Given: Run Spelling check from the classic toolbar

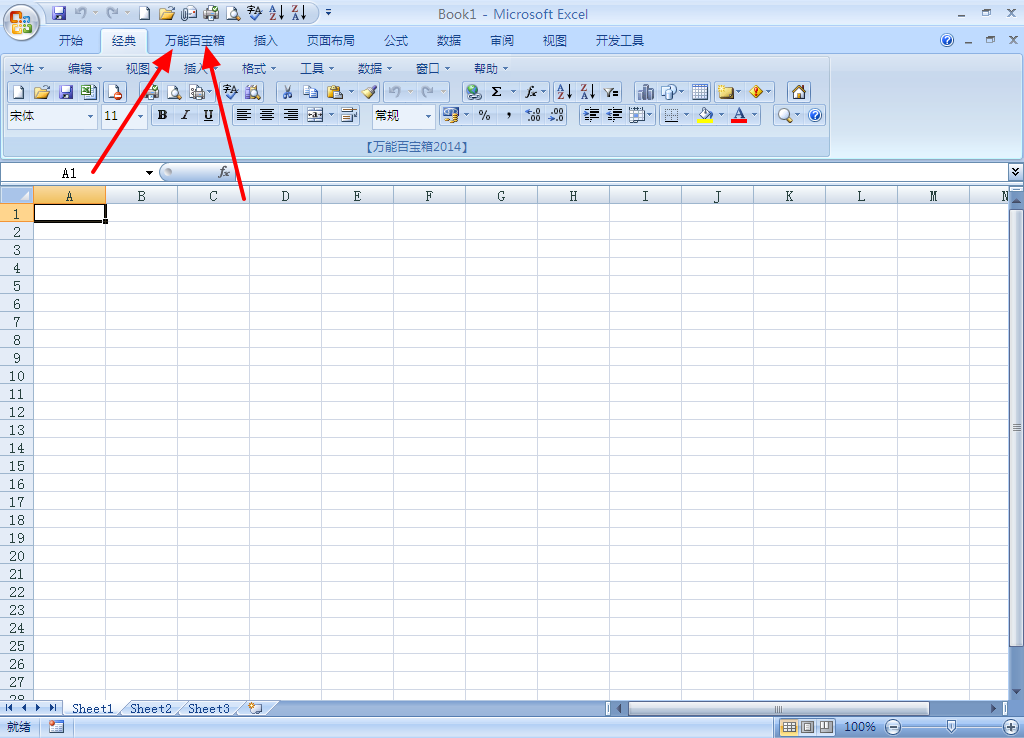Looking at the screenshot, I should point(230,92).
